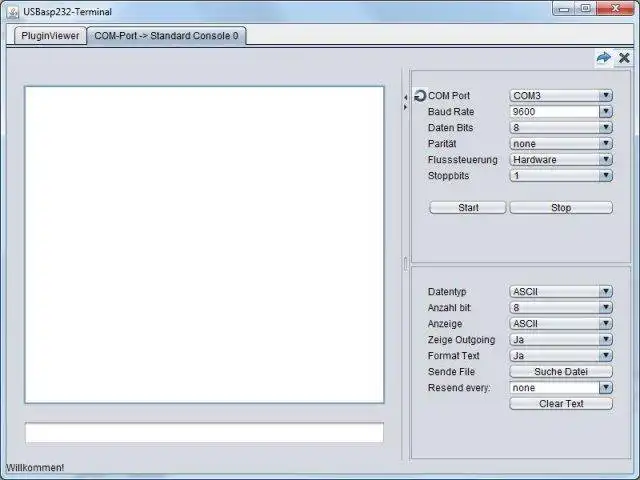Open the Baud Rate dropdown showing 9600
This screenshot has width=640, height=480.
pos(561,111)
